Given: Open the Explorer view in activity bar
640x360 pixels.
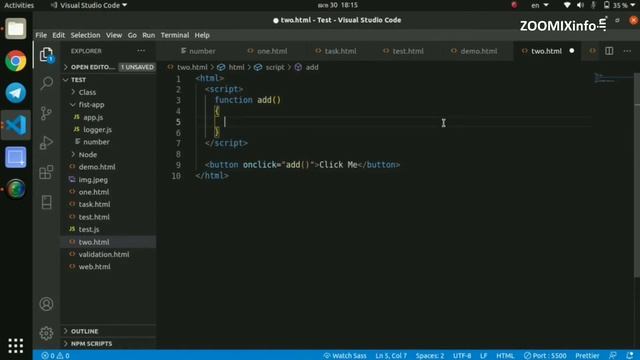Looking at the screenshot, I should click(47, 55).
